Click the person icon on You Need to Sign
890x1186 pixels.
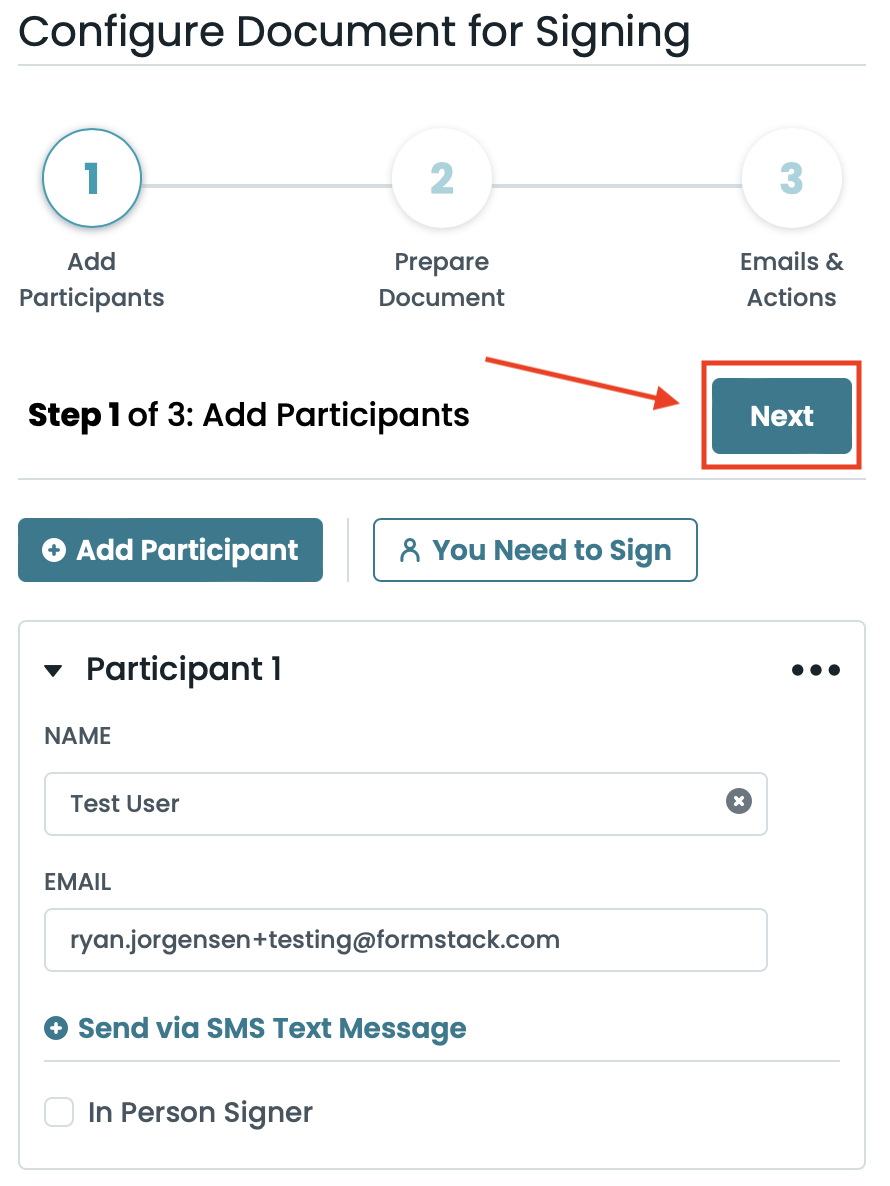click(409, 550)
